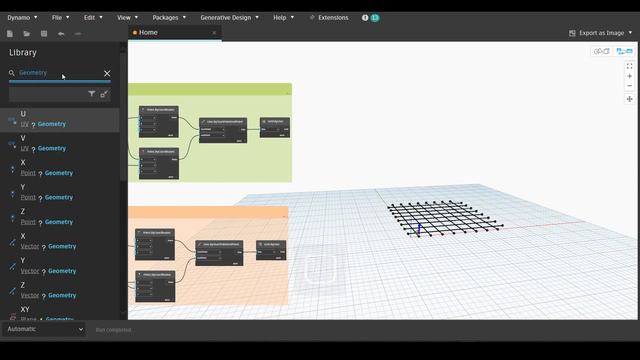The width and height of the screenshot is (640, 360).
Task: Clear the Geometry search with X
Action: tap(107, 73)
